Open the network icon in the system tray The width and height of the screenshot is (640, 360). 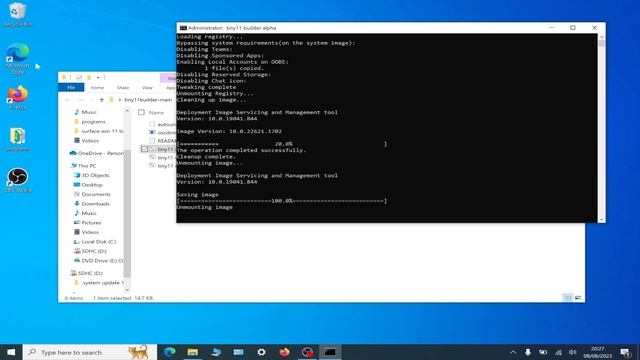(x=558, y=352)
